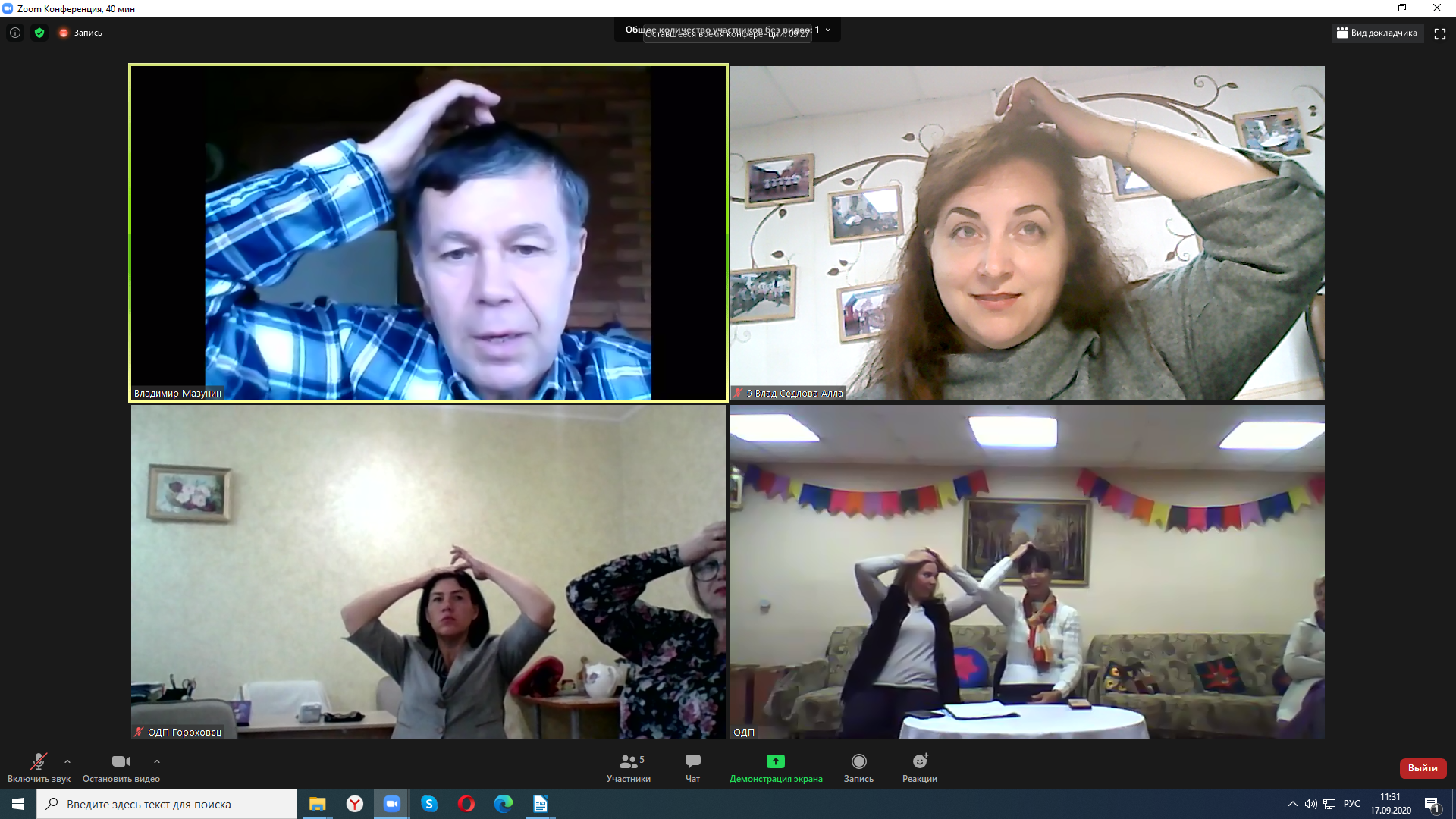Expand audio options arrow next to microphone
Image resolution: width=1456 pixels, height=819 pixels.
click(x=67, y=761)
